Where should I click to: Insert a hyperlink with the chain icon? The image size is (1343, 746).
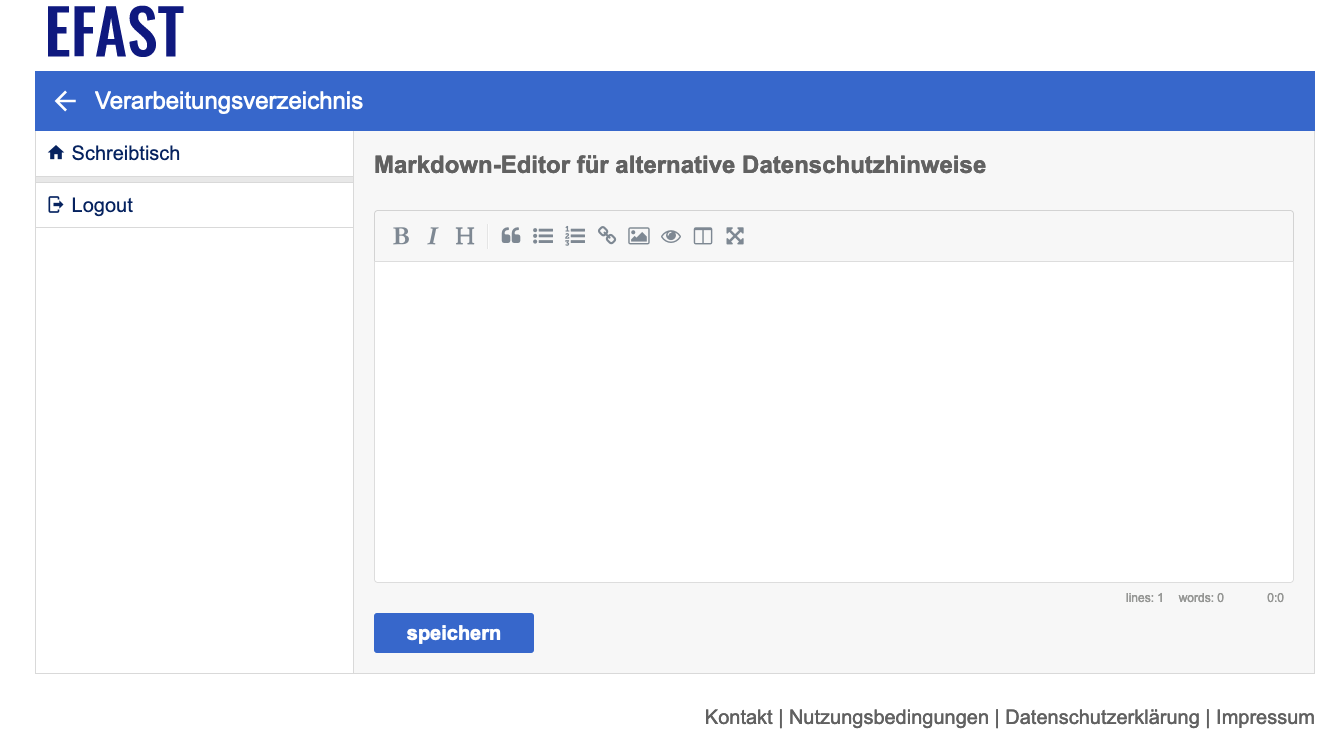[x=607, y=236]
